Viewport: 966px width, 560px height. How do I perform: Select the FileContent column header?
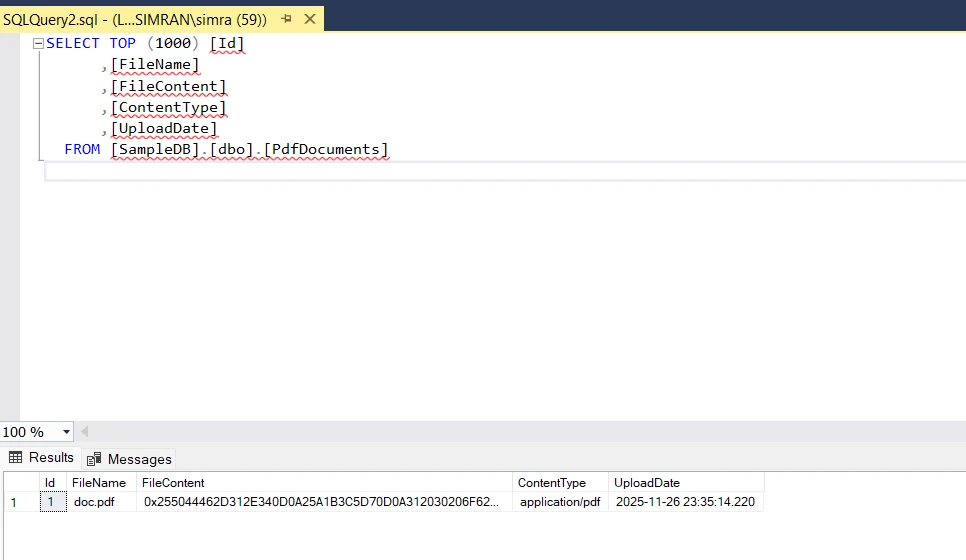point(324,482)
